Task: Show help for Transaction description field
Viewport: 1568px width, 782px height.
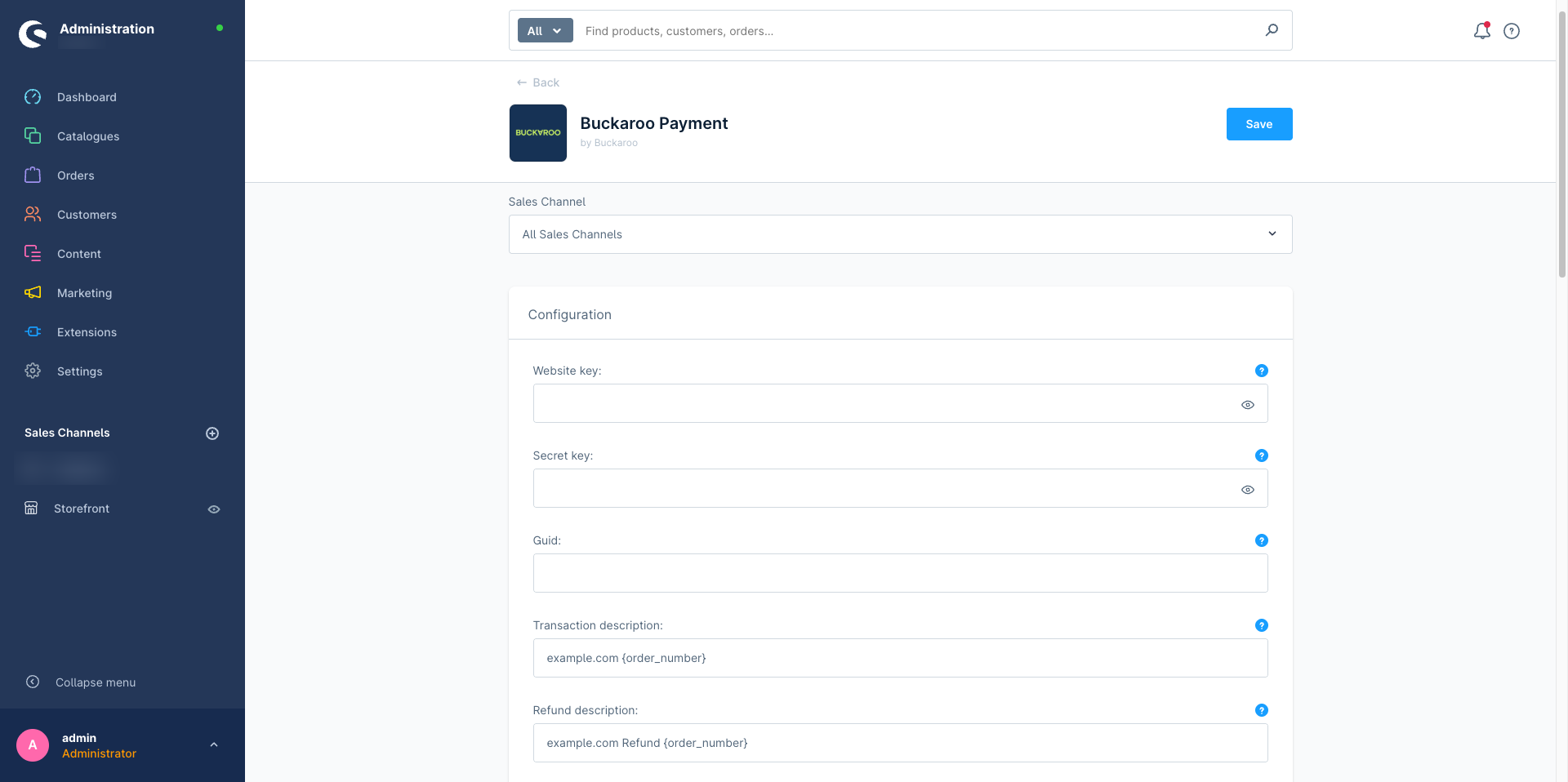Action: (1262, 625)
